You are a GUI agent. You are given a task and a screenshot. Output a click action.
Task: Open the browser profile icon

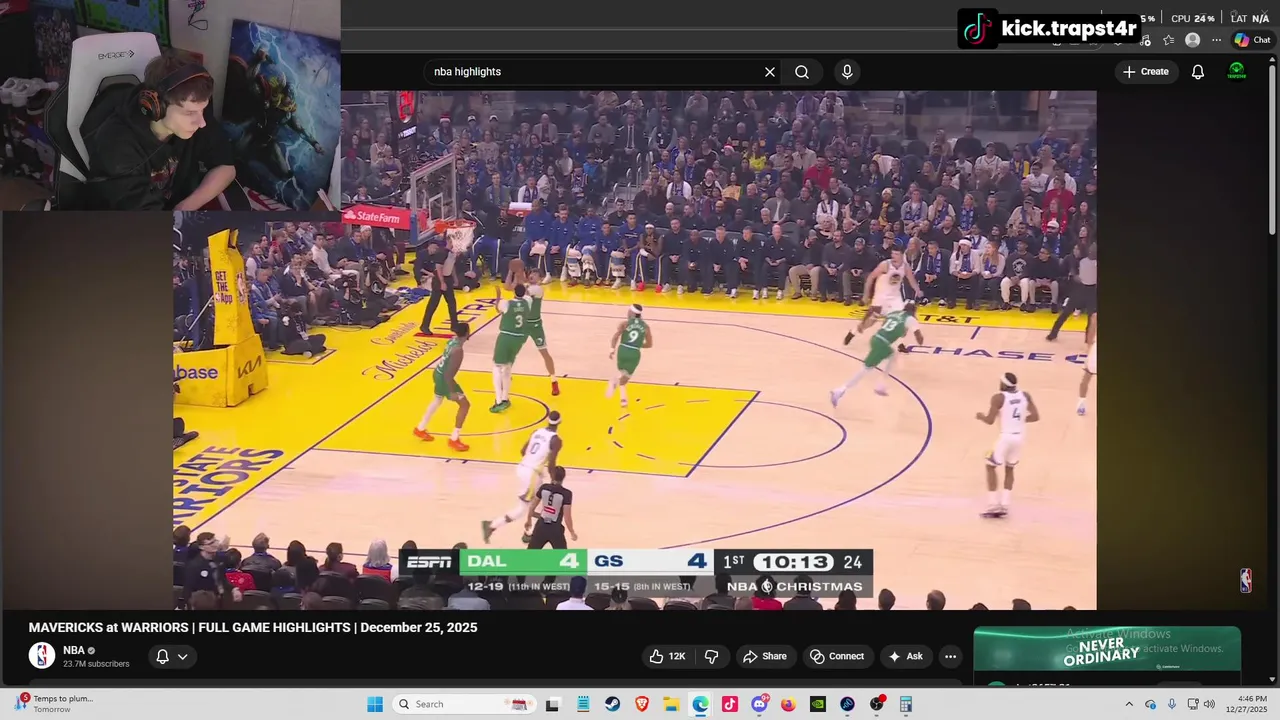tap(1192, 40)
